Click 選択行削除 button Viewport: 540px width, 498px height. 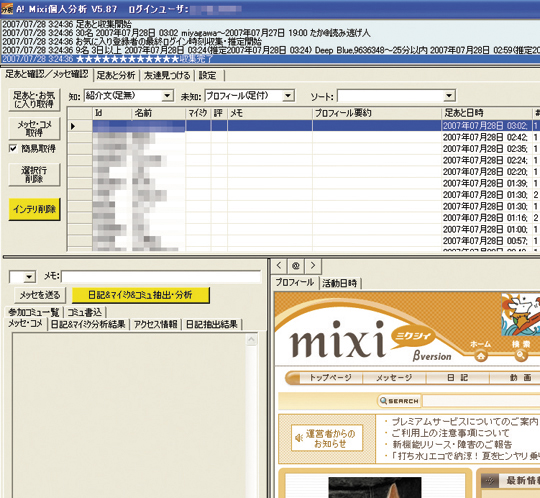click(x=34, y=175)
